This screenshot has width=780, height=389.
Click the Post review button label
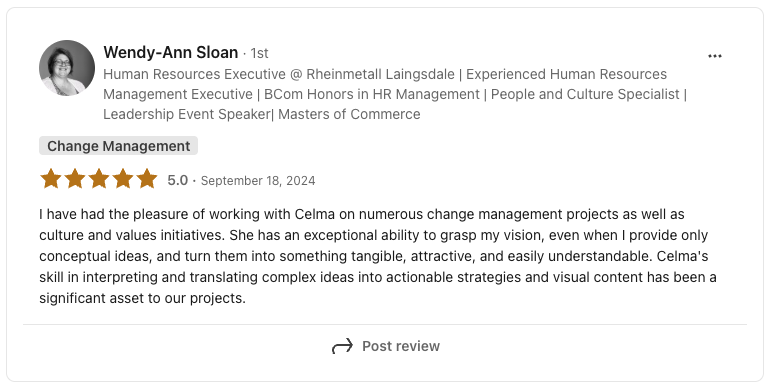pos(400,346)
